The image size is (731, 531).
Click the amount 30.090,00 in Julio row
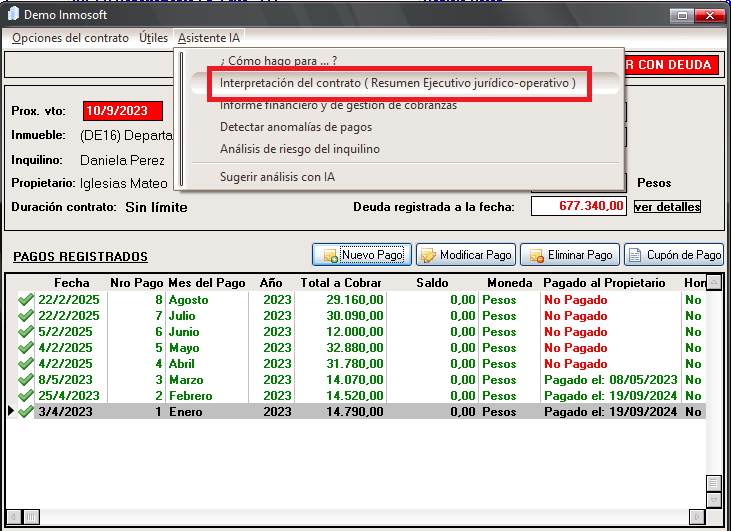(x=355, y=316)
